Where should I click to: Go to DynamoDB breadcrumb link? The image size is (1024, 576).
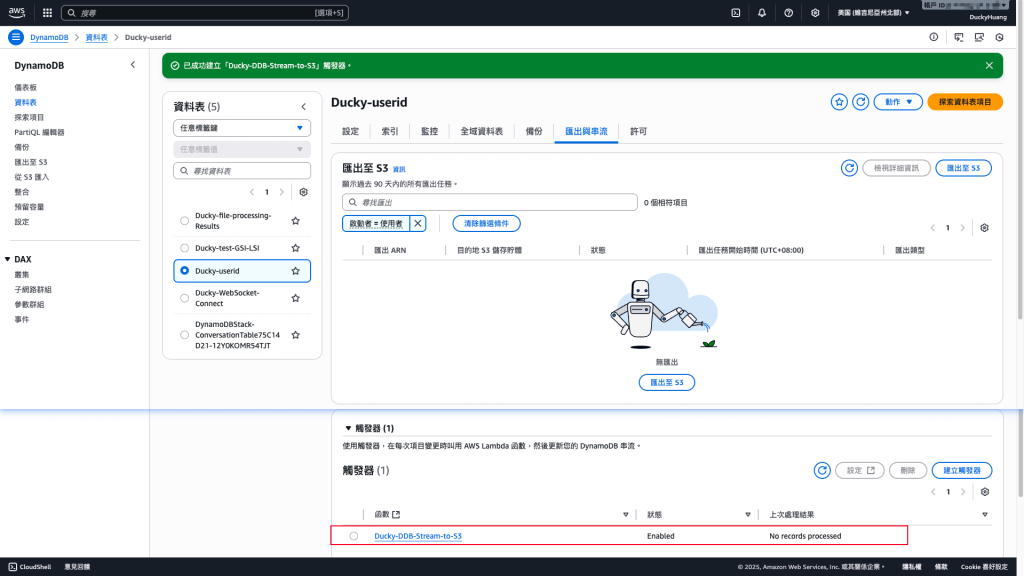49,37
